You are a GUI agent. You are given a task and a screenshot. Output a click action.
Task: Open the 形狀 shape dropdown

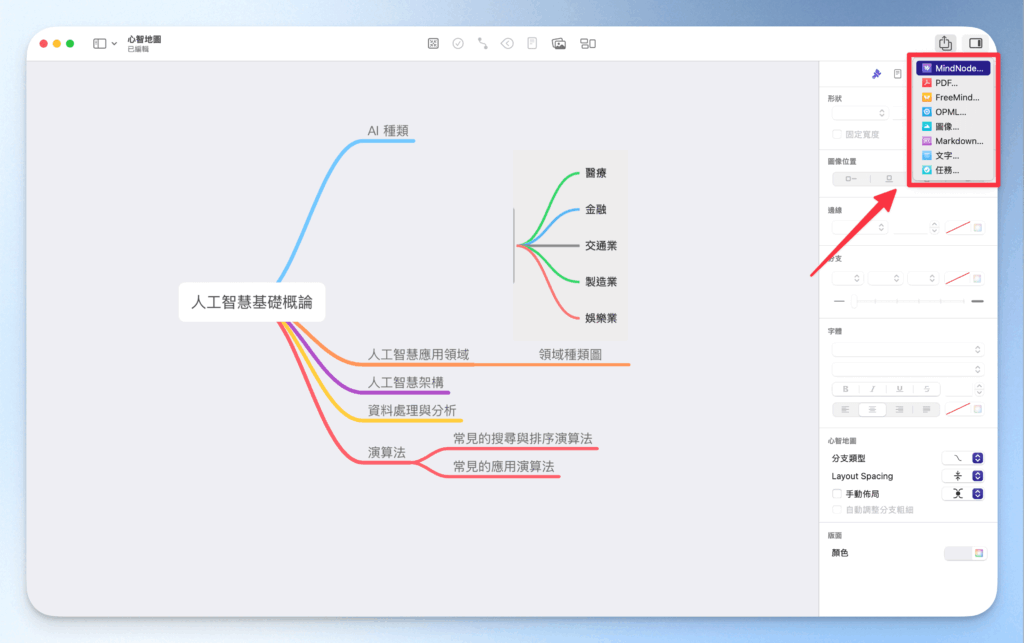859,113
